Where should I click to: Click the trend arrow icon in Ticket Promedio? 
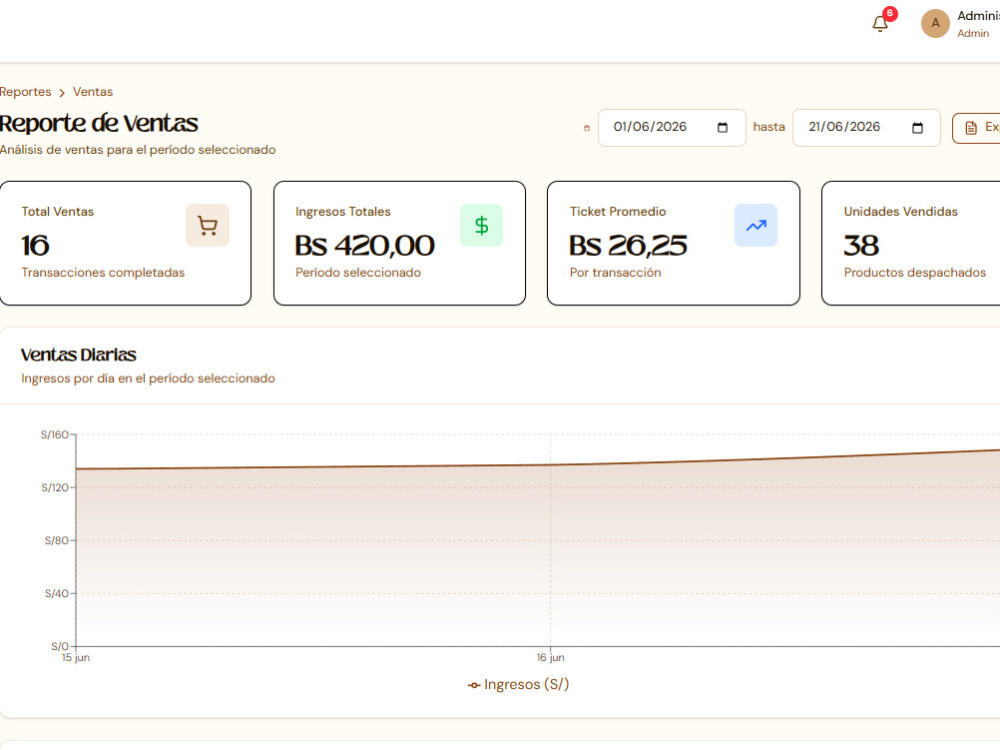(756, 225)
